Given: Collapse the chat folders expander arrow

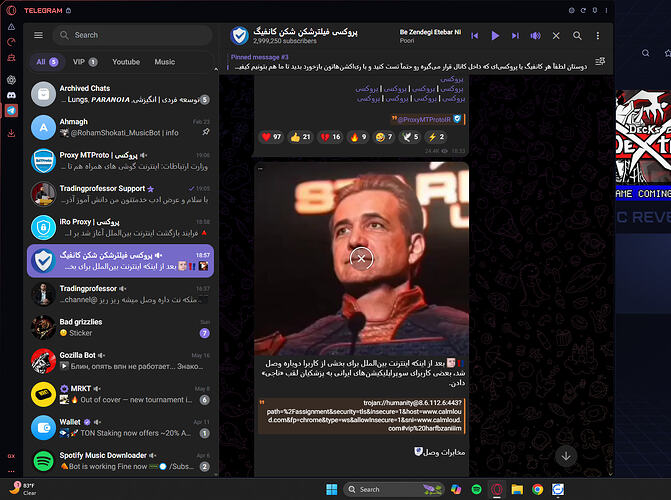Looking at the screenshot, I should point(216,69).
